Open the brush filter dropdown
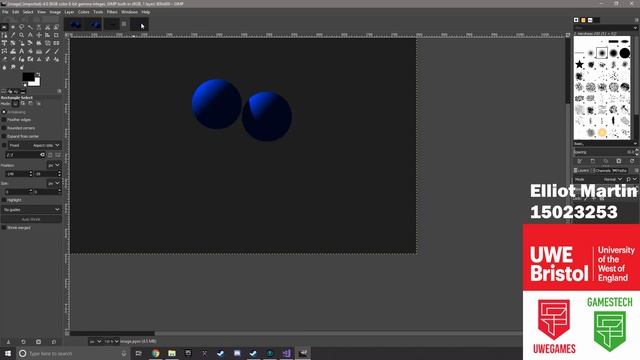This screenshot has width=640, height=360. coord(606,28)
